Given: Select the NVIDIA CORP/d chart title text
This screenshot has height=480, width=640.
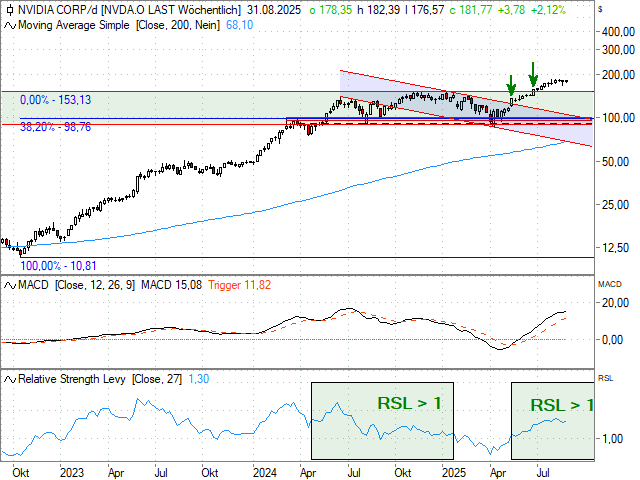Looking at the screenshot, I should (x=57, y=10).
